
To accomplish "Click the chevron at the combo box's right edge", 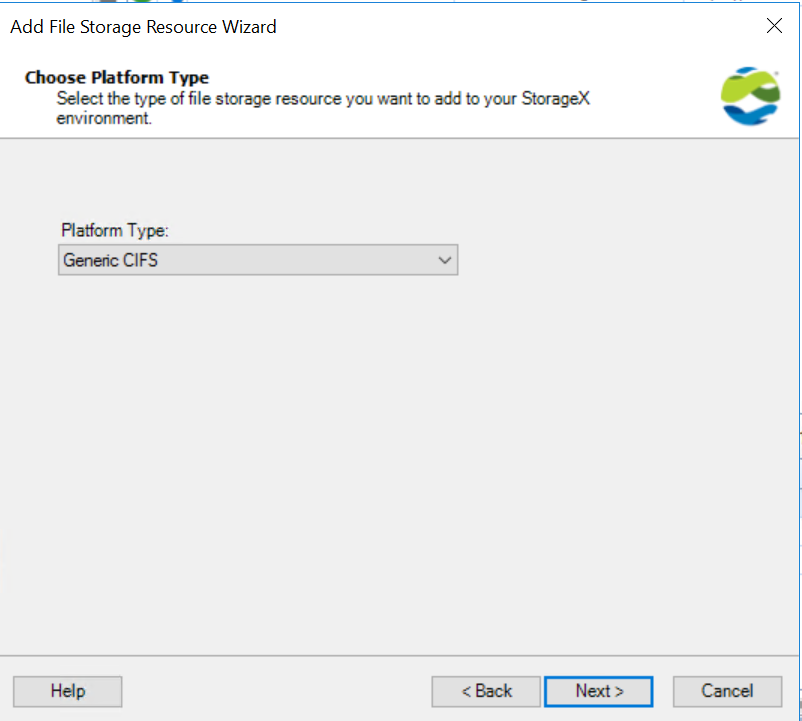I will 444,260.
